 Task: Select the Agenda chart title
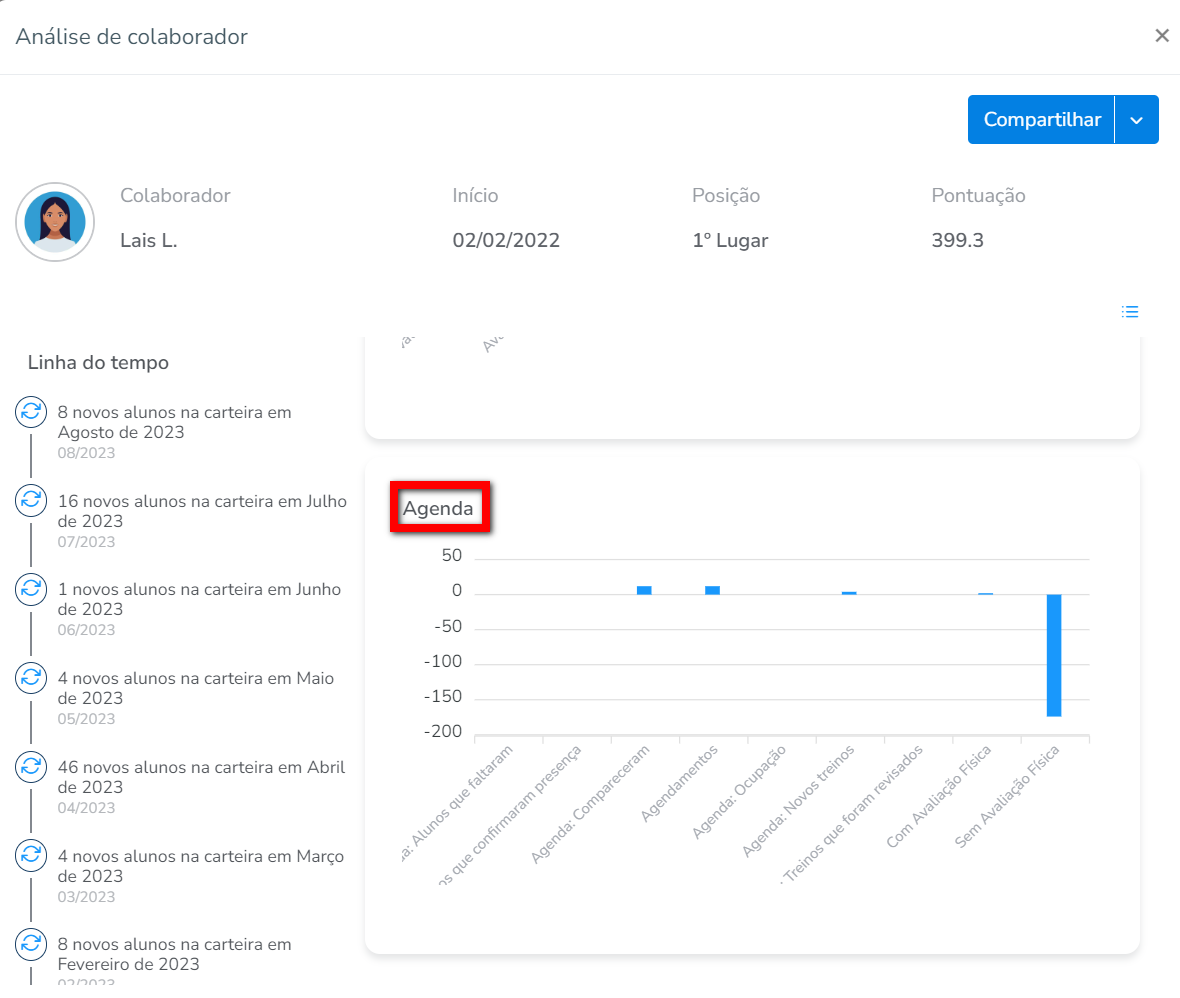pyautogui.click(x=438, y=508)
